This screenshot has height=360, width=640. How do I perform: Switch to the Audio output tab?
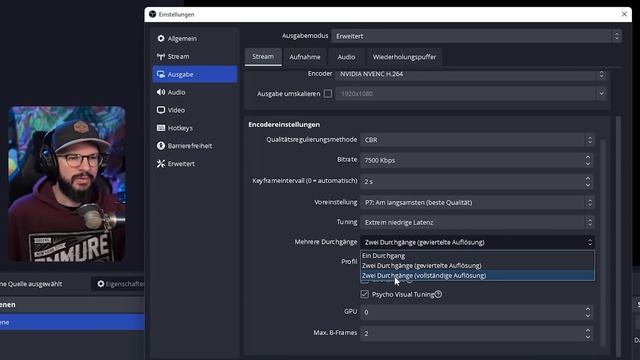click(x=346, y=57)
